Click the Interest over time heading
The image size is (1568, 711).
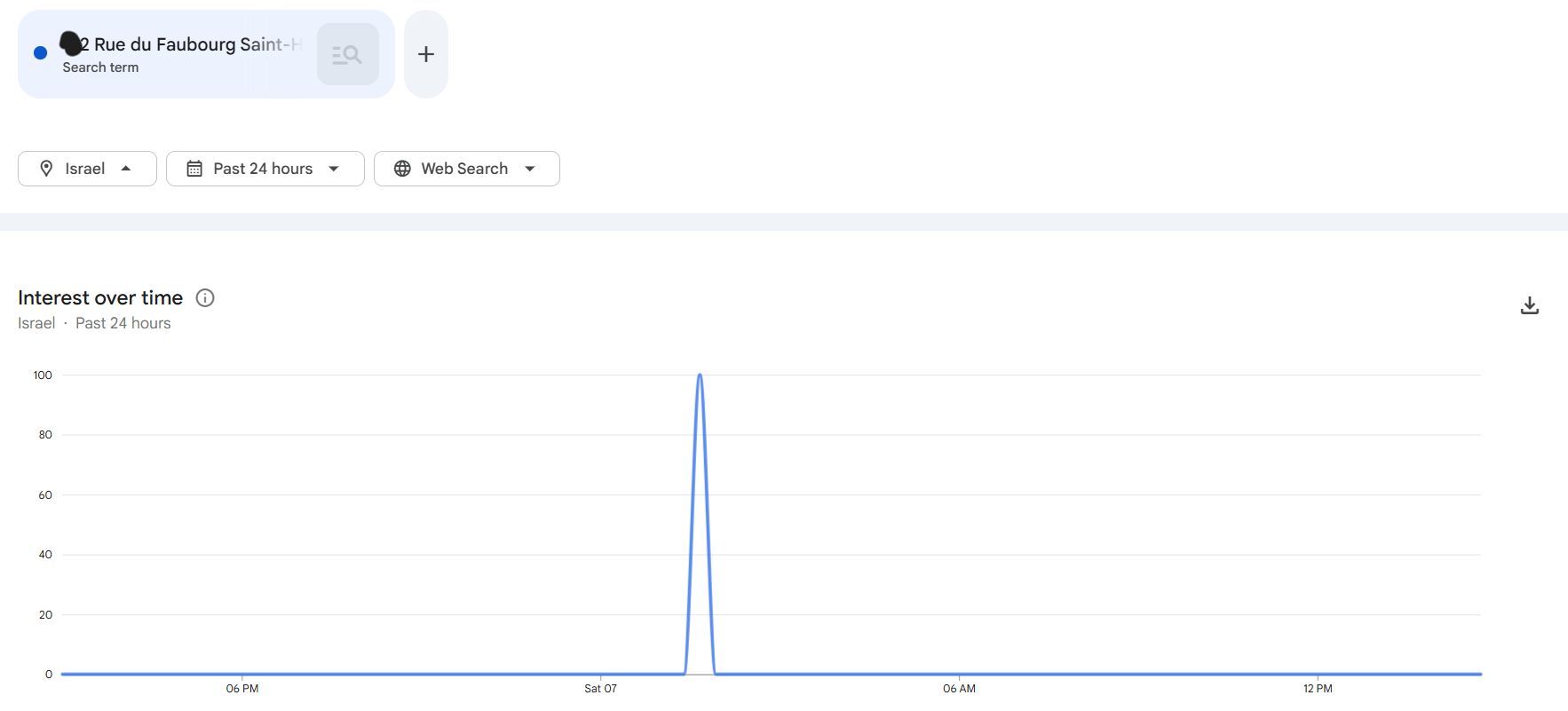100,298
